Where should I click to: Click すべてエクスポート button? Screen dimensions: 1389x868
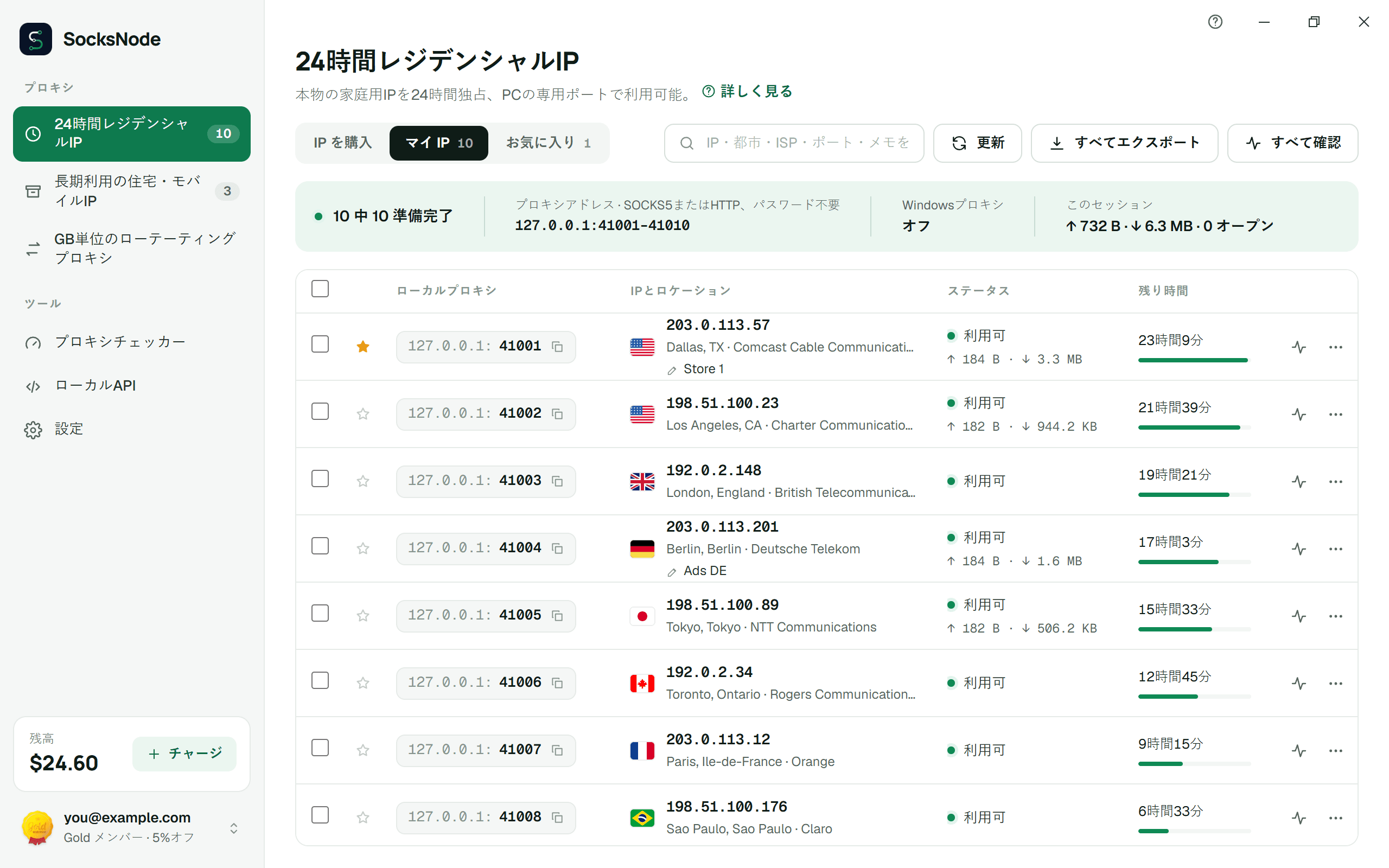pyautogui.click(x=1124, y=142)
